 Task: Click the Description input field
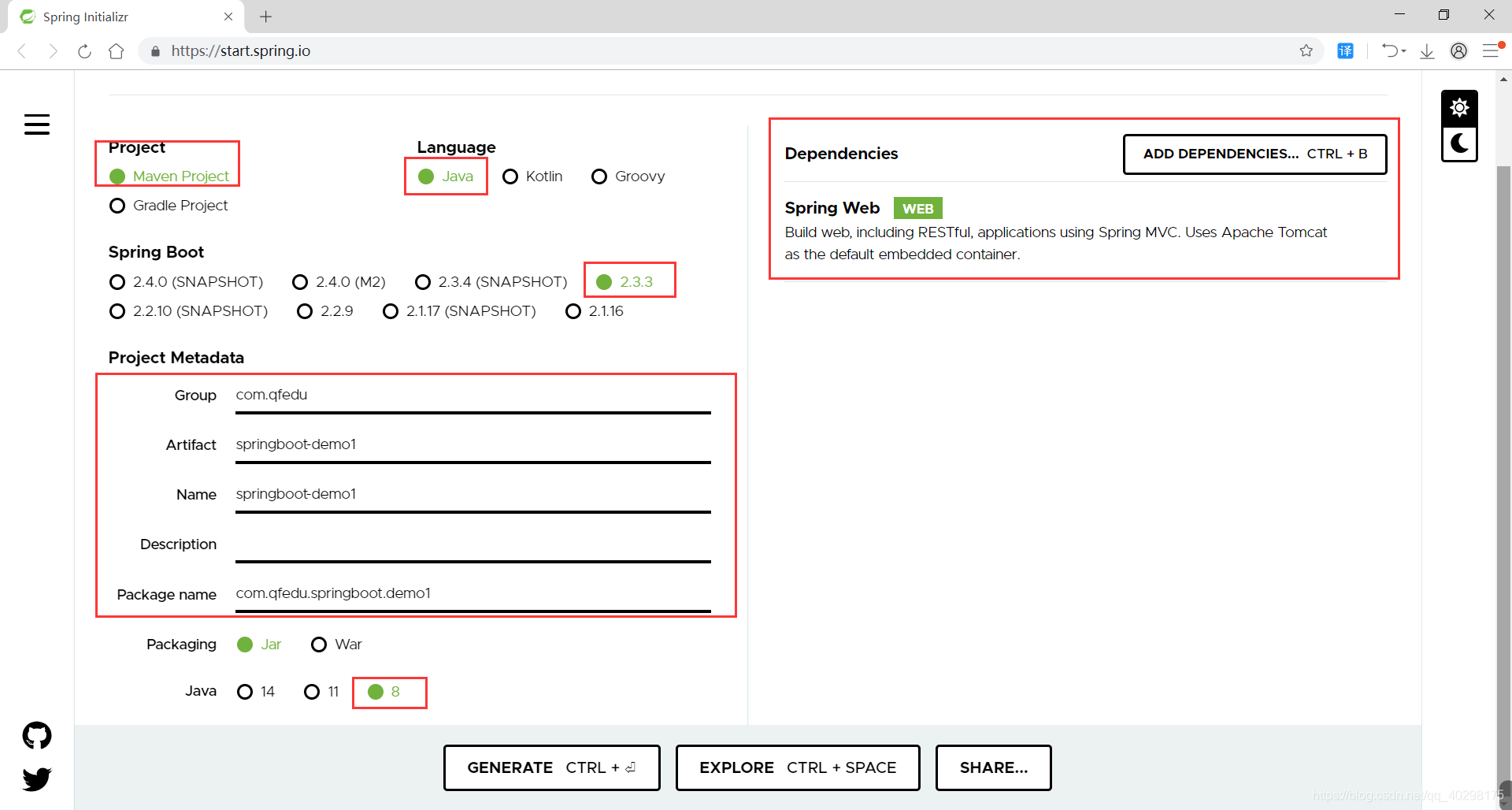point(472,544)
